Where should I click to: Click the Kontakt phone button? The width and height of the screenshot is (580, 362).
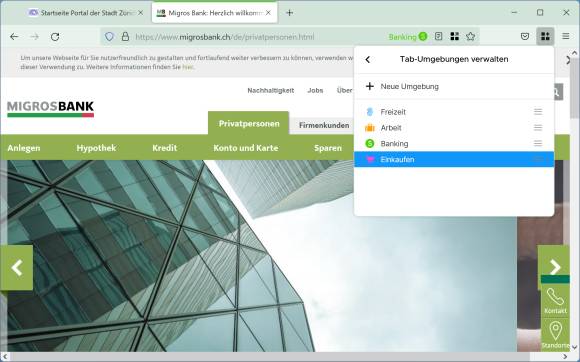555,301
